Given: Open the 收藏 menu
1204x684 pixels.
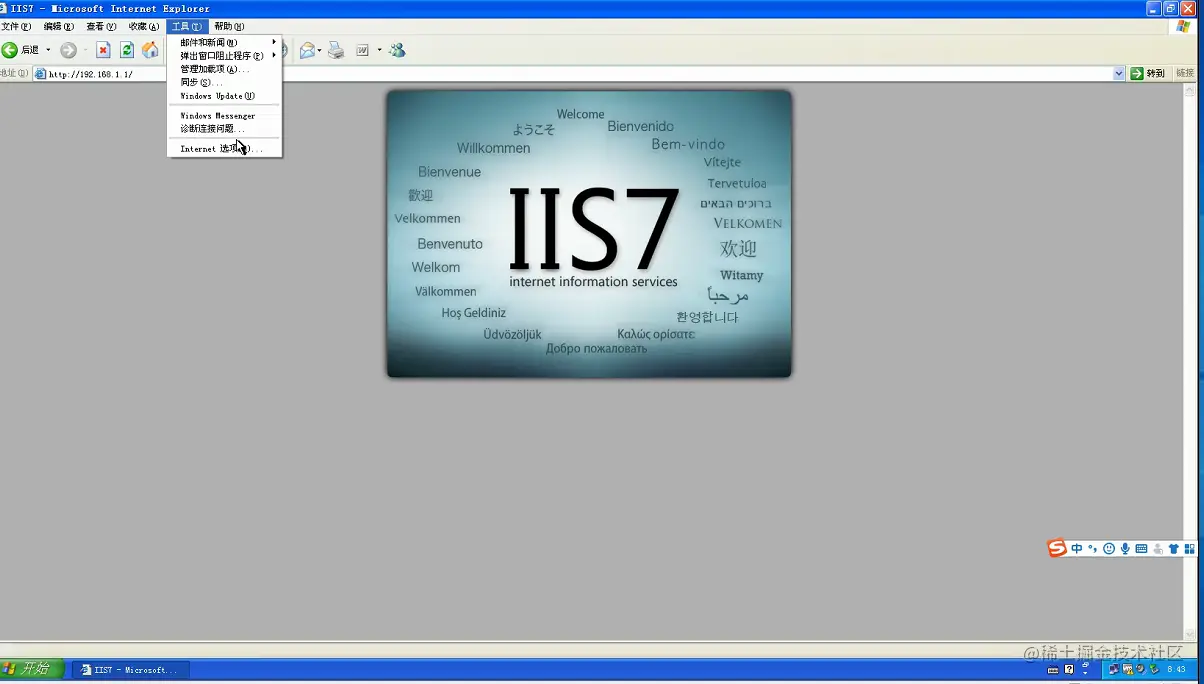Looking at the screenshot, I should [x=144, y=26].
